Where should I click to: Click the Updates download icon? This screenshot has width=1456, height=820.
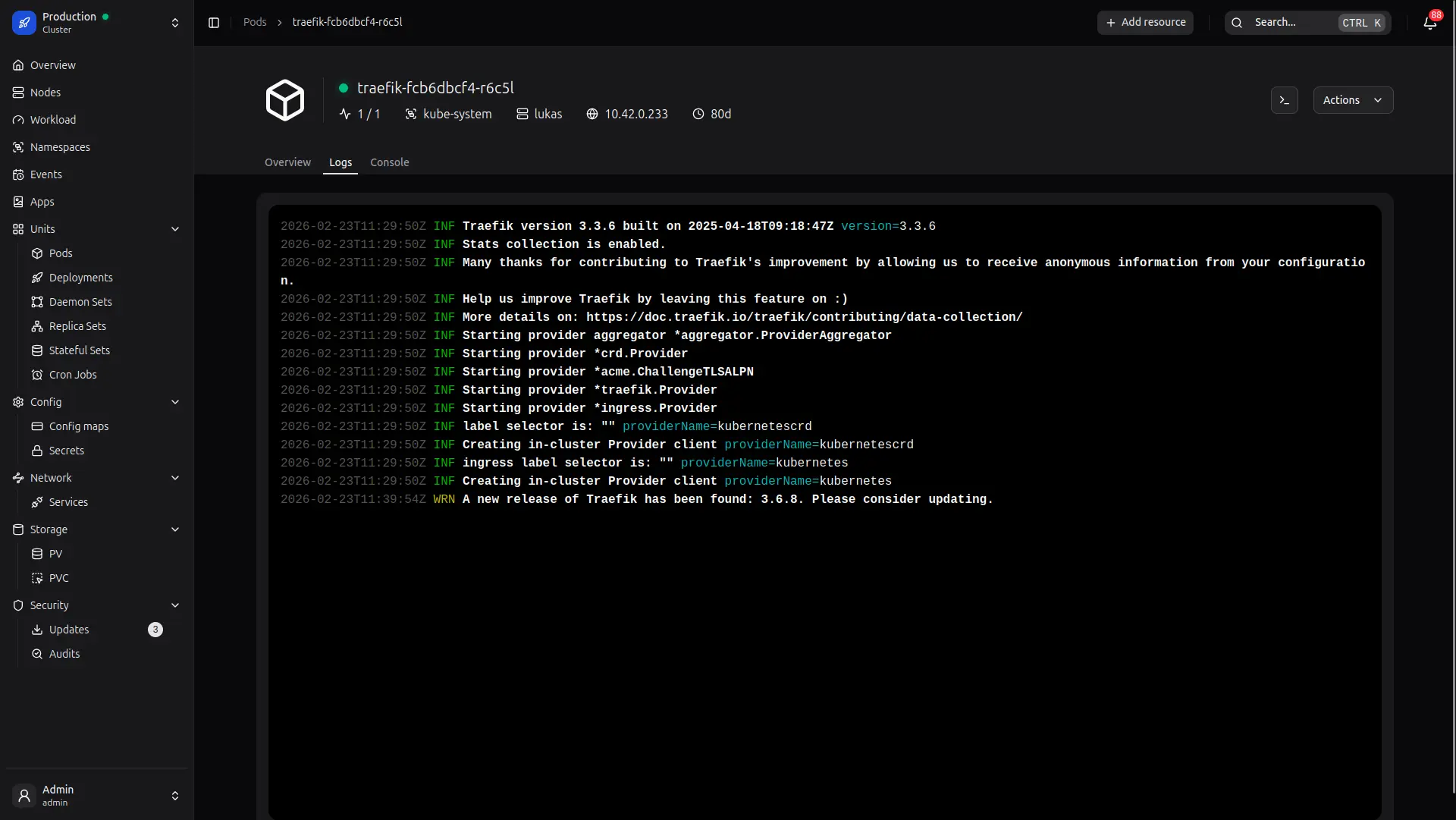(x=37, y=630)
